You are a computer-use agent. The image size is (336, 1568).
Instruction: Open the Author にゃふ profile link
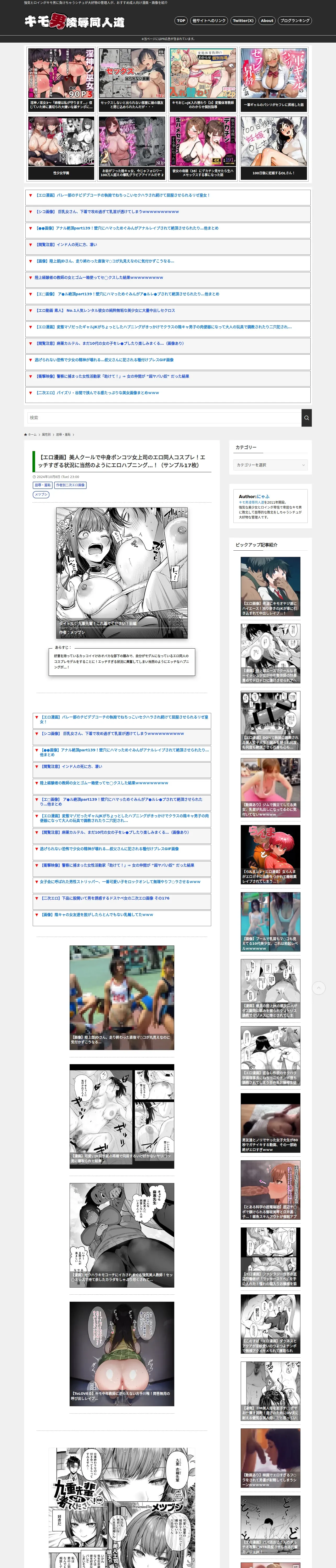pyautogui.click(x=263, y=497)
